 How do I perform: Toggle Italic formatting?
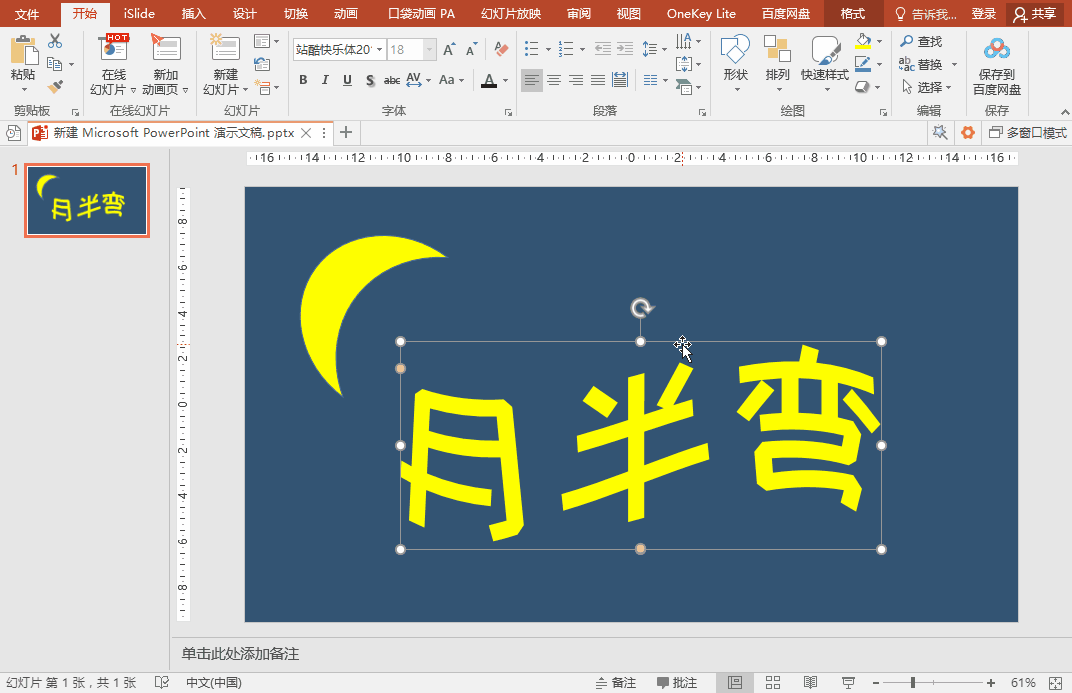[x=325, y=80]
